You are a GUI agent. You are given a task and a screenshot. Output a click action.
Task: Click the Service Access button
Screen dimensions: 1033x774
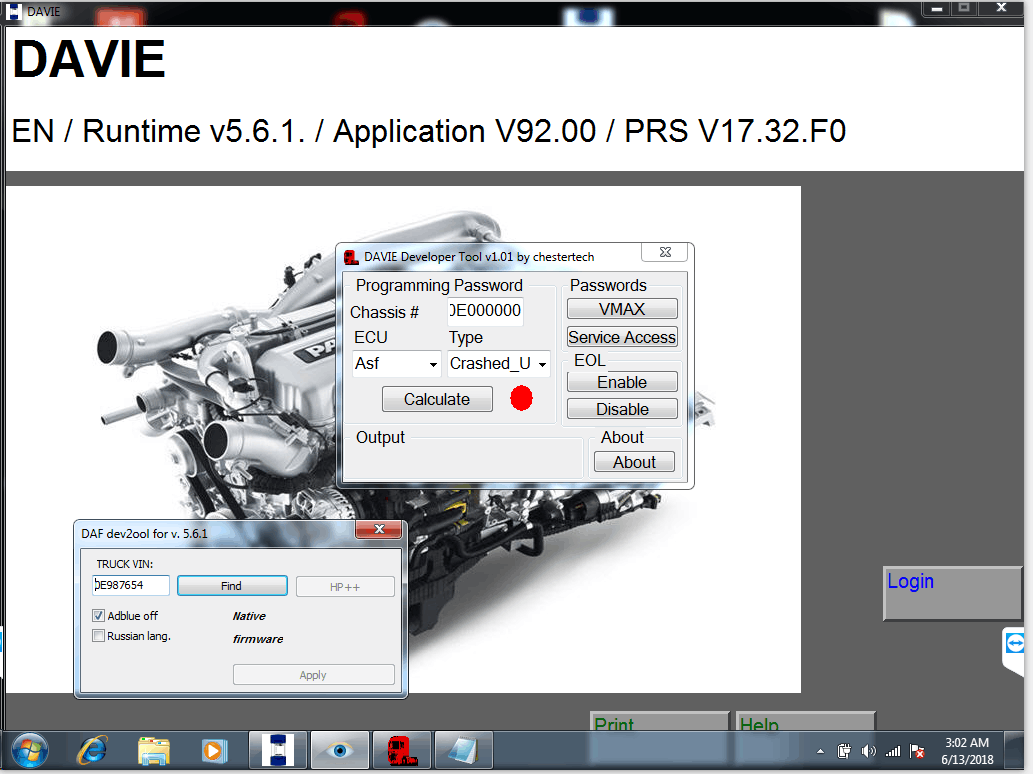coord(622,337)
